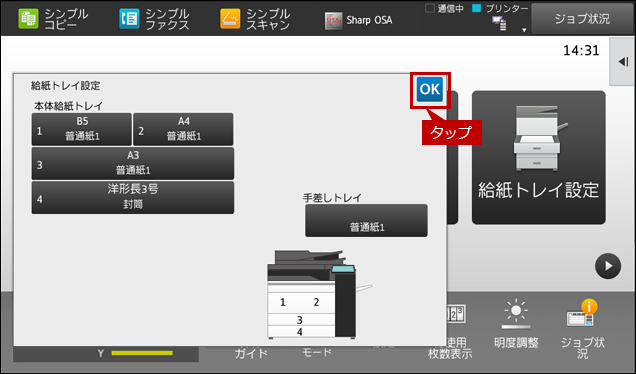Open Simple Fax (シンプルファクス) mode
Viewport: 636px width, 374px height.
[x=154, y=19]
